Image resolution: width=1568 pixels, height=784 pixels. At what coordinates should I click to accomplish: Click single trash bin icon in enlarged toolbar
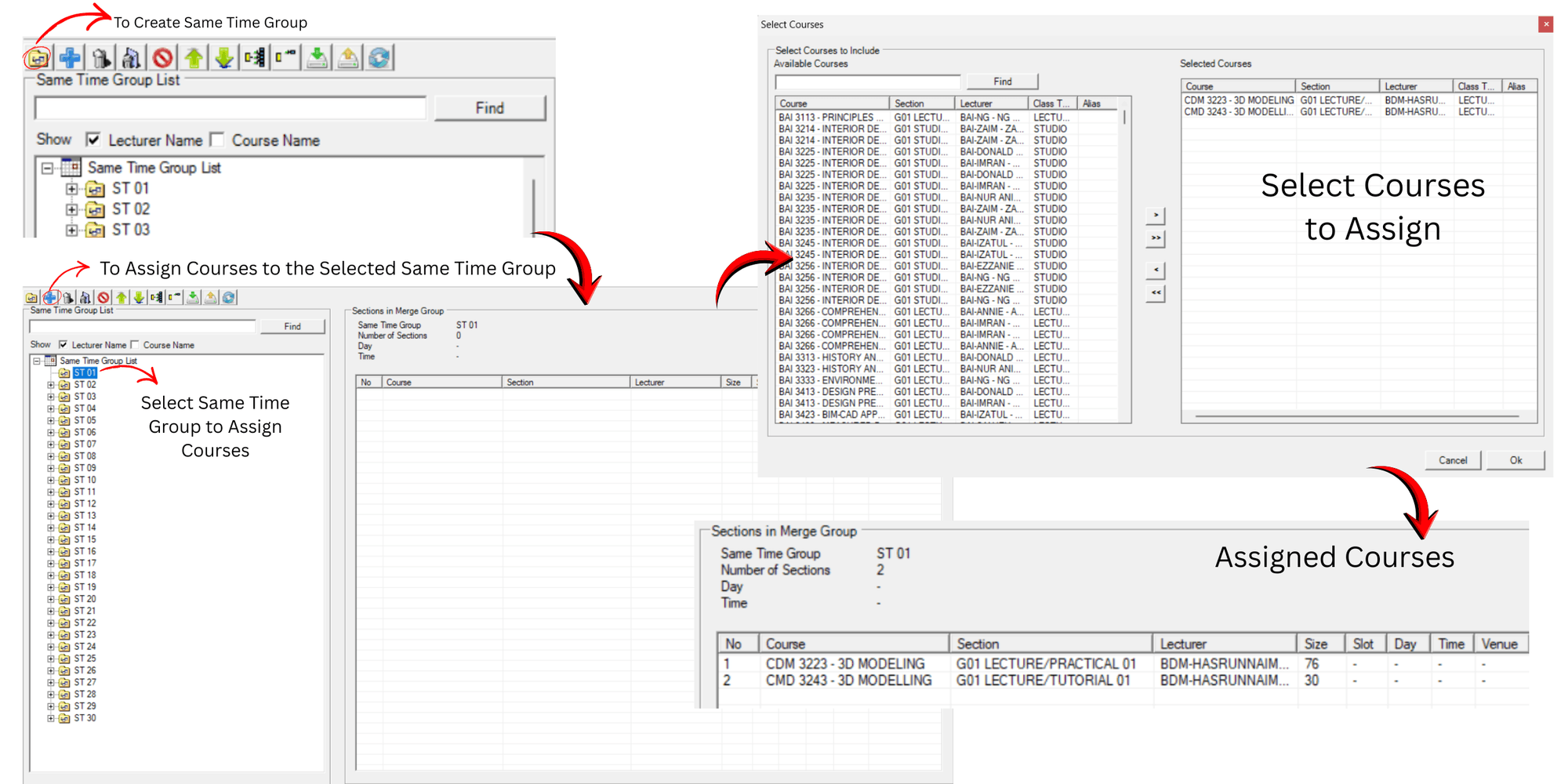pyautogui.click(x=100, y=58)
